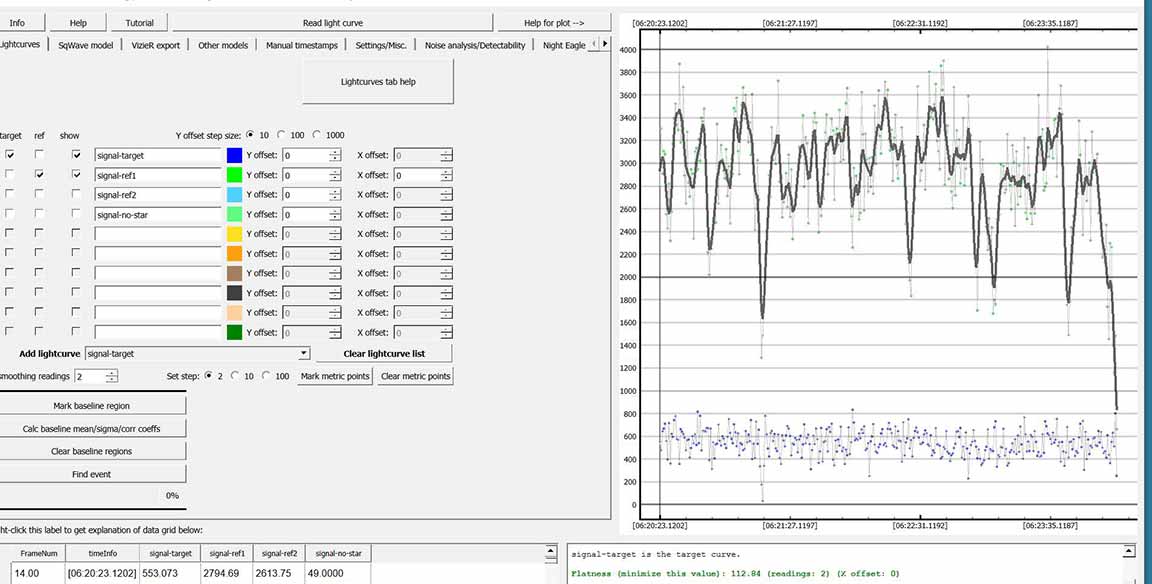Enable the target checkbox for signal-no-star
The height and width of the screenshot is (584, 1152).
10,214
